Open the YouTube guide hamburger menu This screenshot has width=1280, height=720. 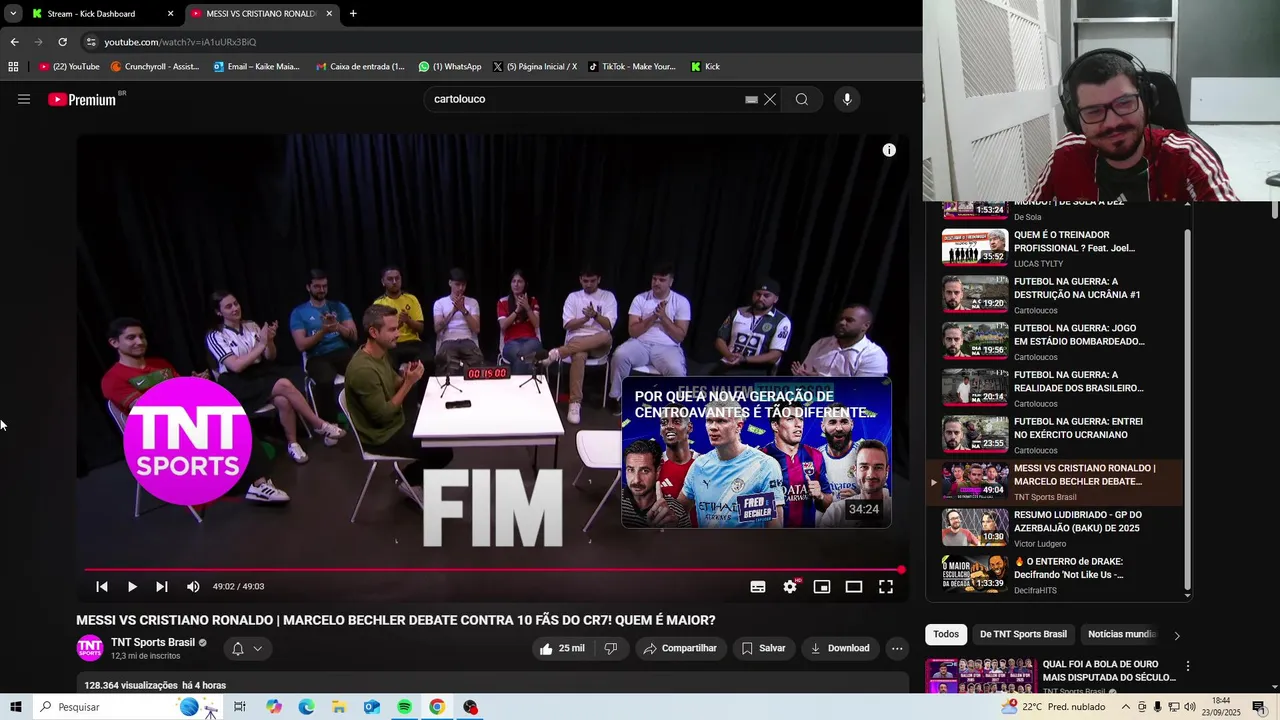click(24, 99)
